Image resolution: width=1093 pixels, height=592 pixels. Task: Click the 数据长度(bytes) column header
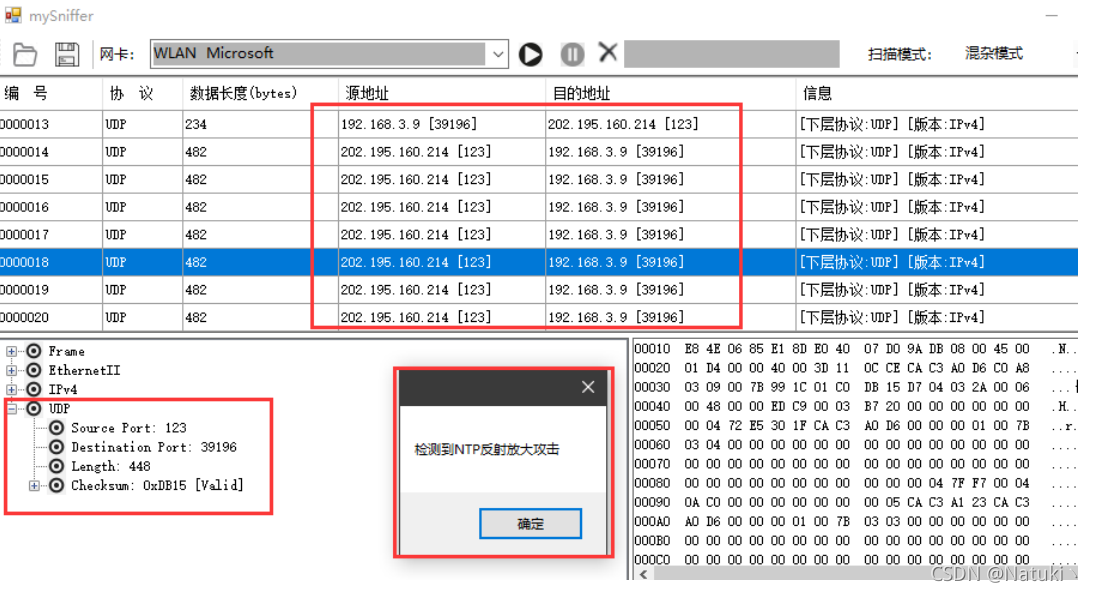pos(260,93)
